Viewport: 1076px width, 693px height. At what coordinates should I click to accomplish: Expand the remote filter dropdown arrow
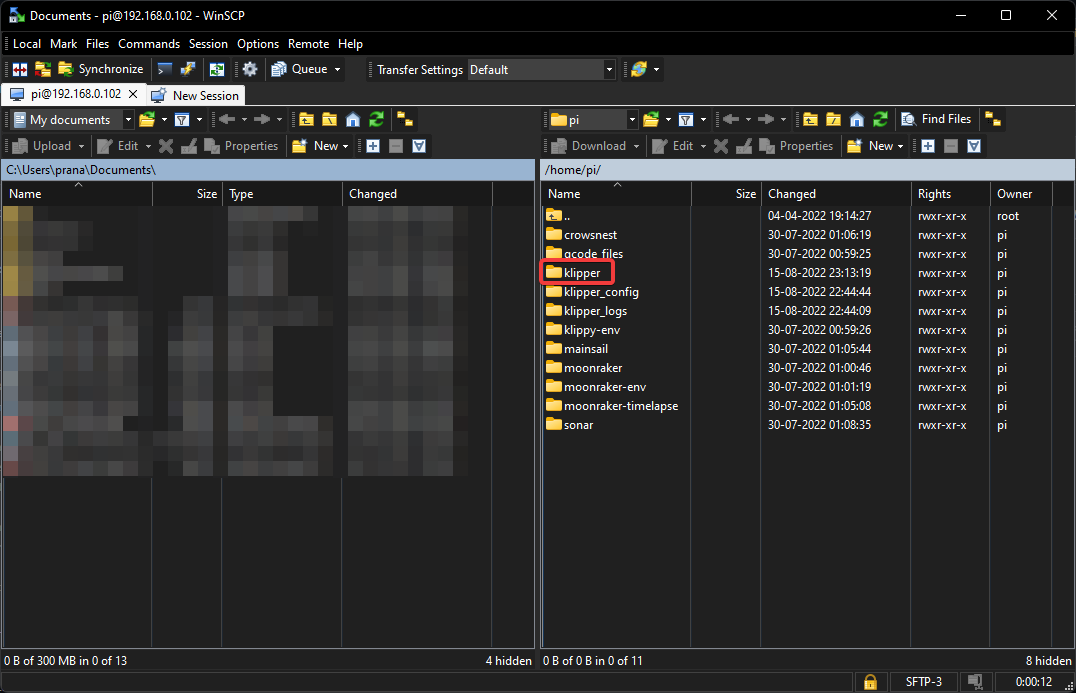(703, 119)
